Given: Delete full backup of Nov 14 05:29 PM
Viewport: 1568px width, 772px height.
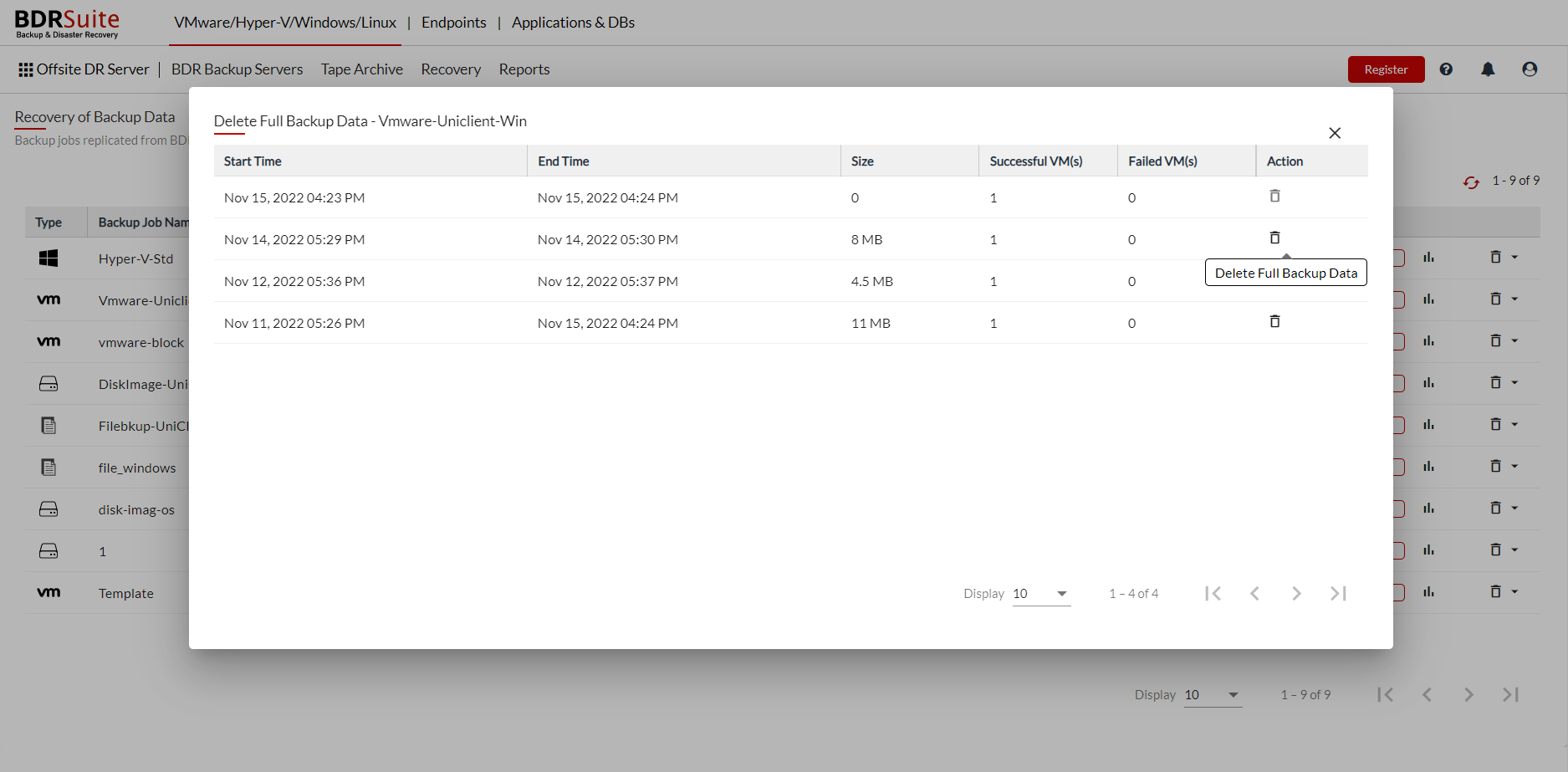Looking at the screenshot, I should click(x=1274, y=238).
